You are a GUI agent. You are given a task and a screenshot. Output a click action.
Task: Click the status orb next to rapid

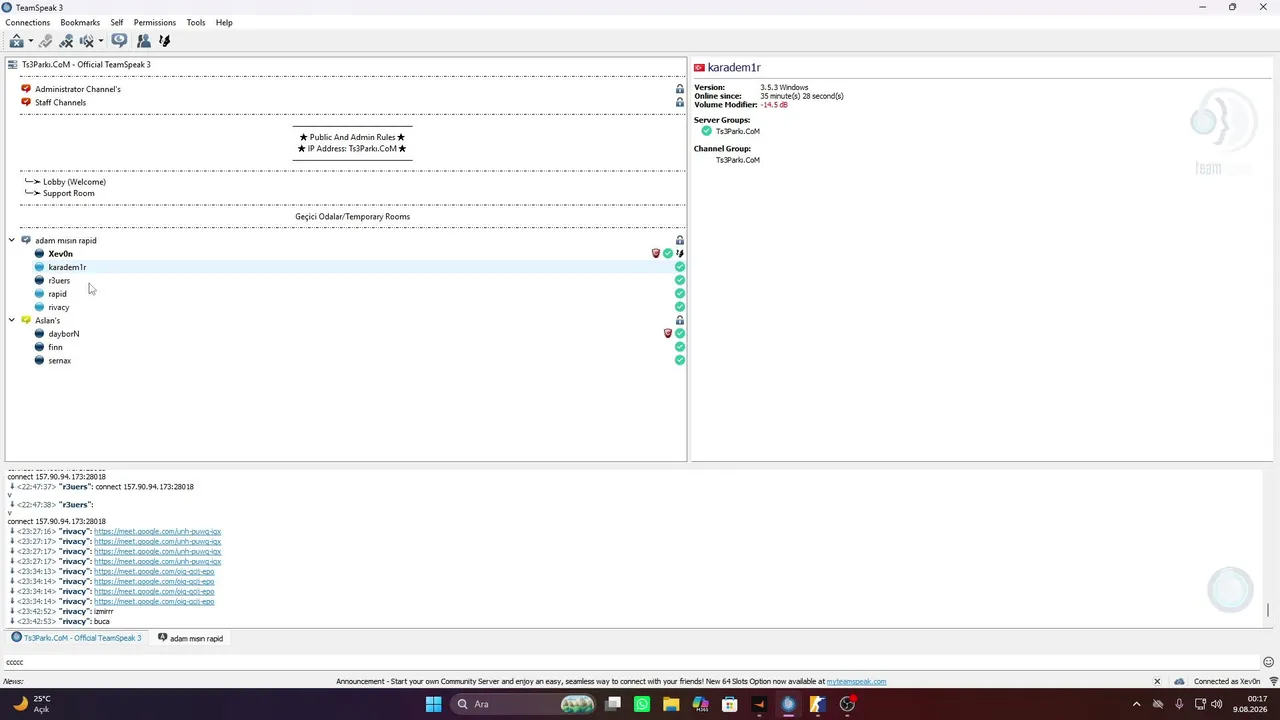(39, 294)
